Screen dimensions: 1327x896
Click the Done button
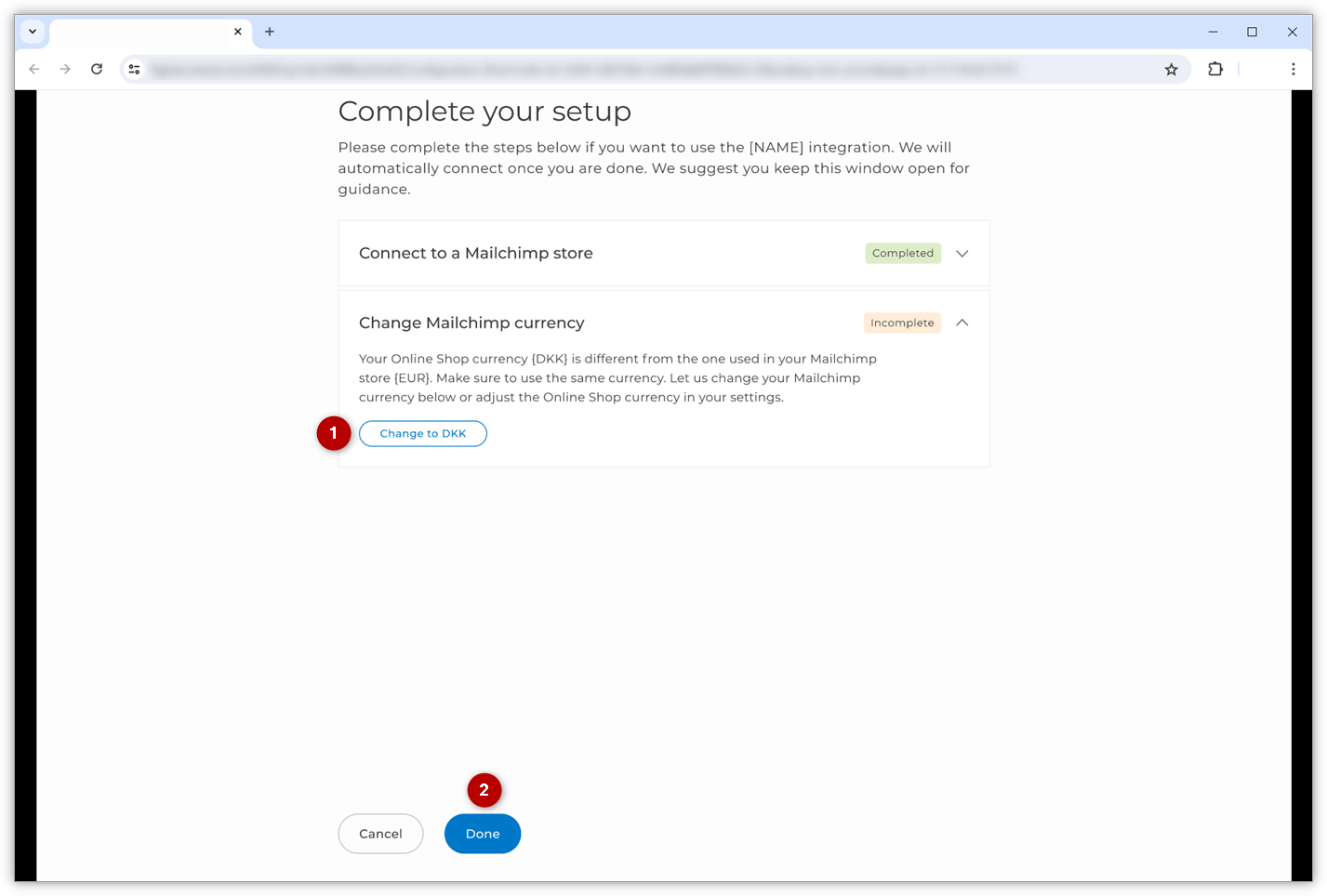pos(482,834)
